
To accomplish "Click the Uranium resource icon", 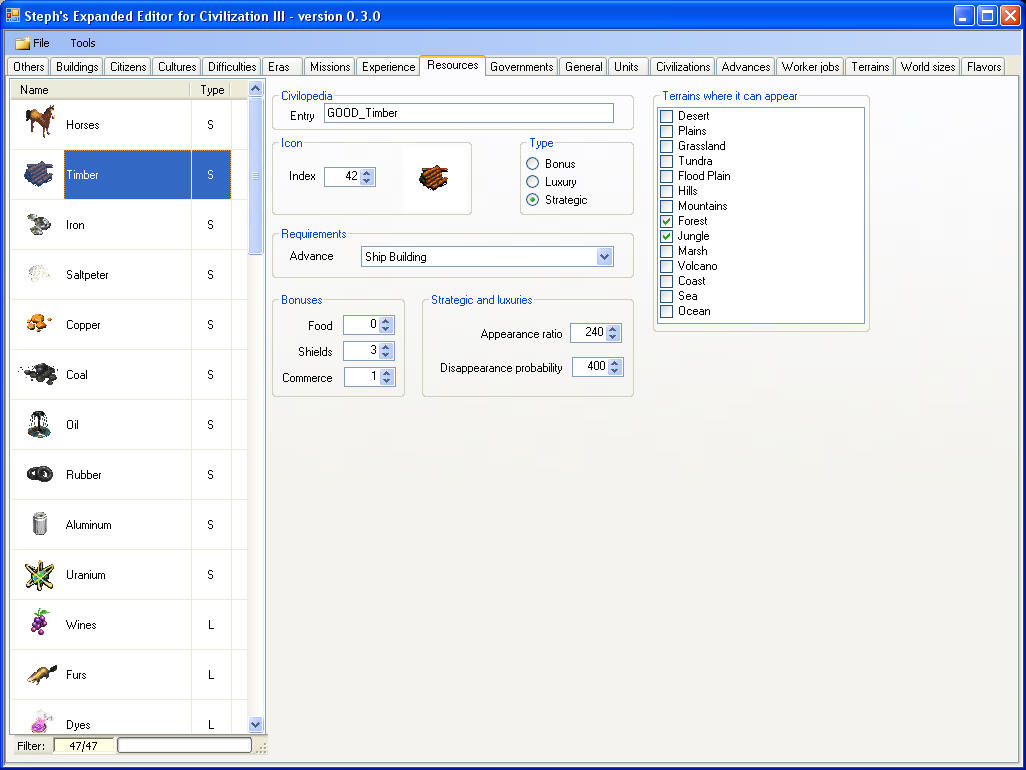I will 39,575.
